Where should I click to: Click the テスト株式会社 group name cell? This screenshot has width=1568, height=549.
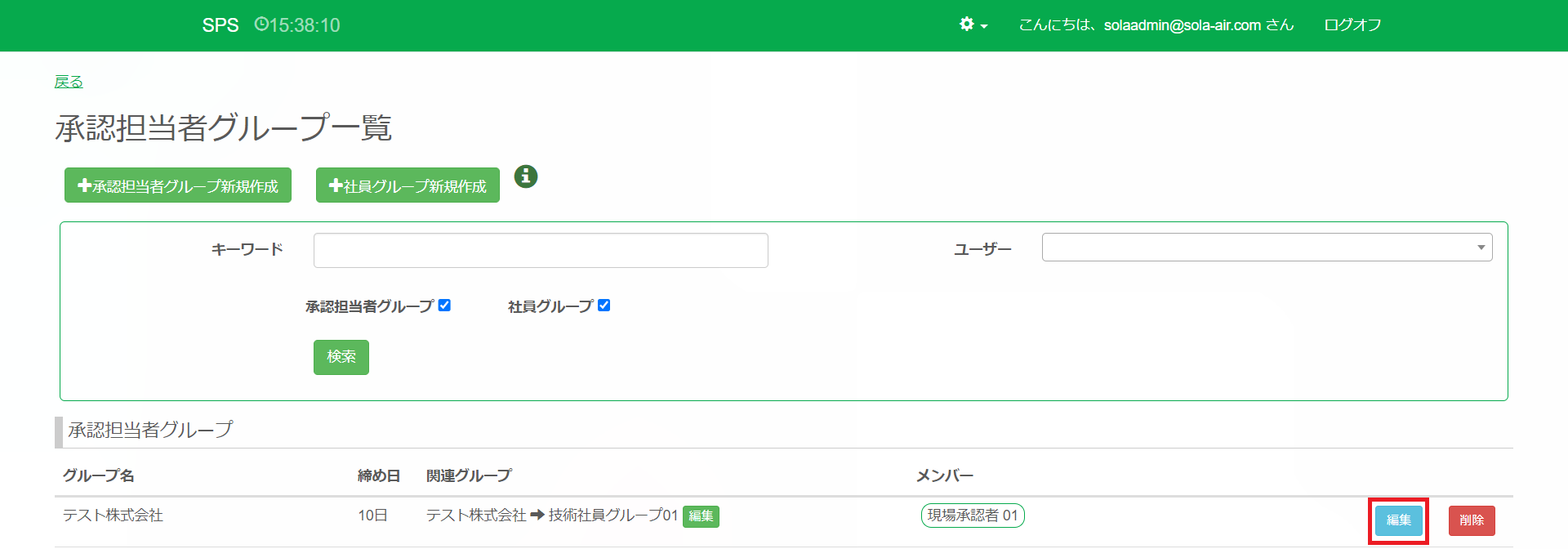114,516
